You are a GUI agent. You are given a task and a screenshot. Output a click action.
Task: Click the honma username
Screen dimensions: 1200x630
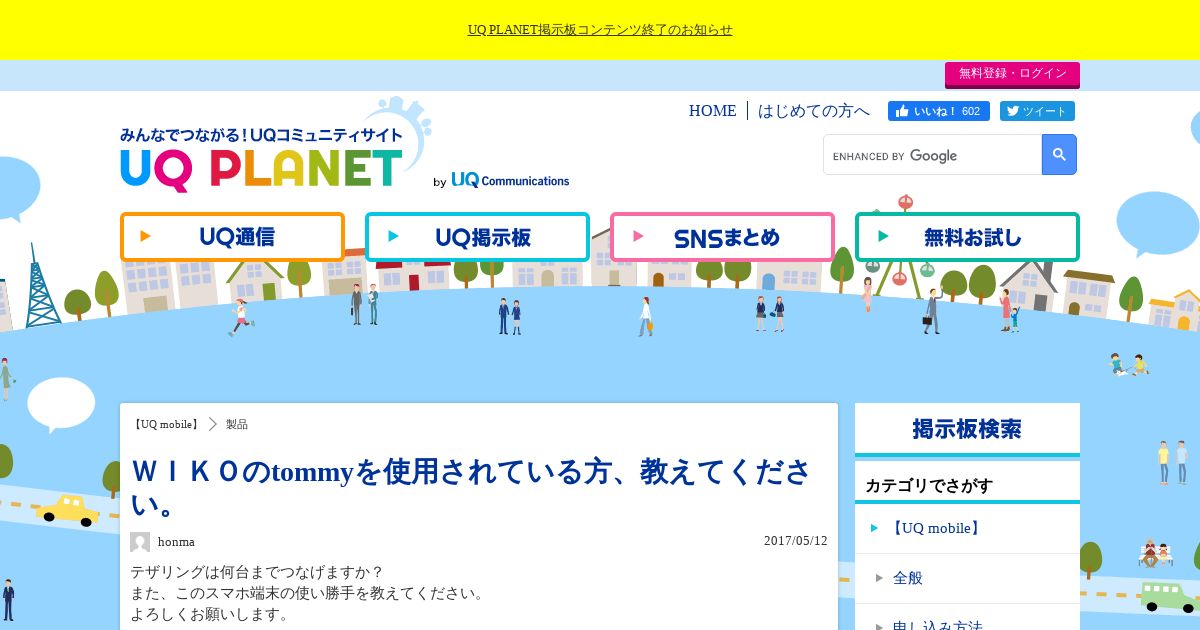pos(176,542)
